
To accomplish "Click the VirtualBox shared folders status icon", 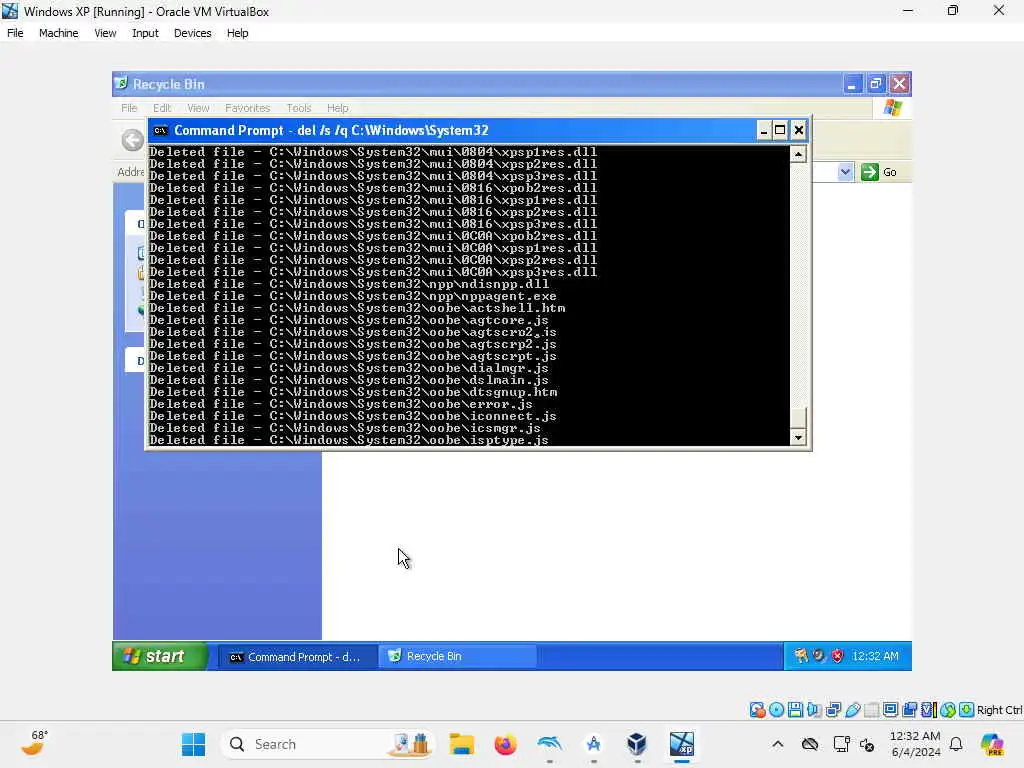I will tap(872, 710).
